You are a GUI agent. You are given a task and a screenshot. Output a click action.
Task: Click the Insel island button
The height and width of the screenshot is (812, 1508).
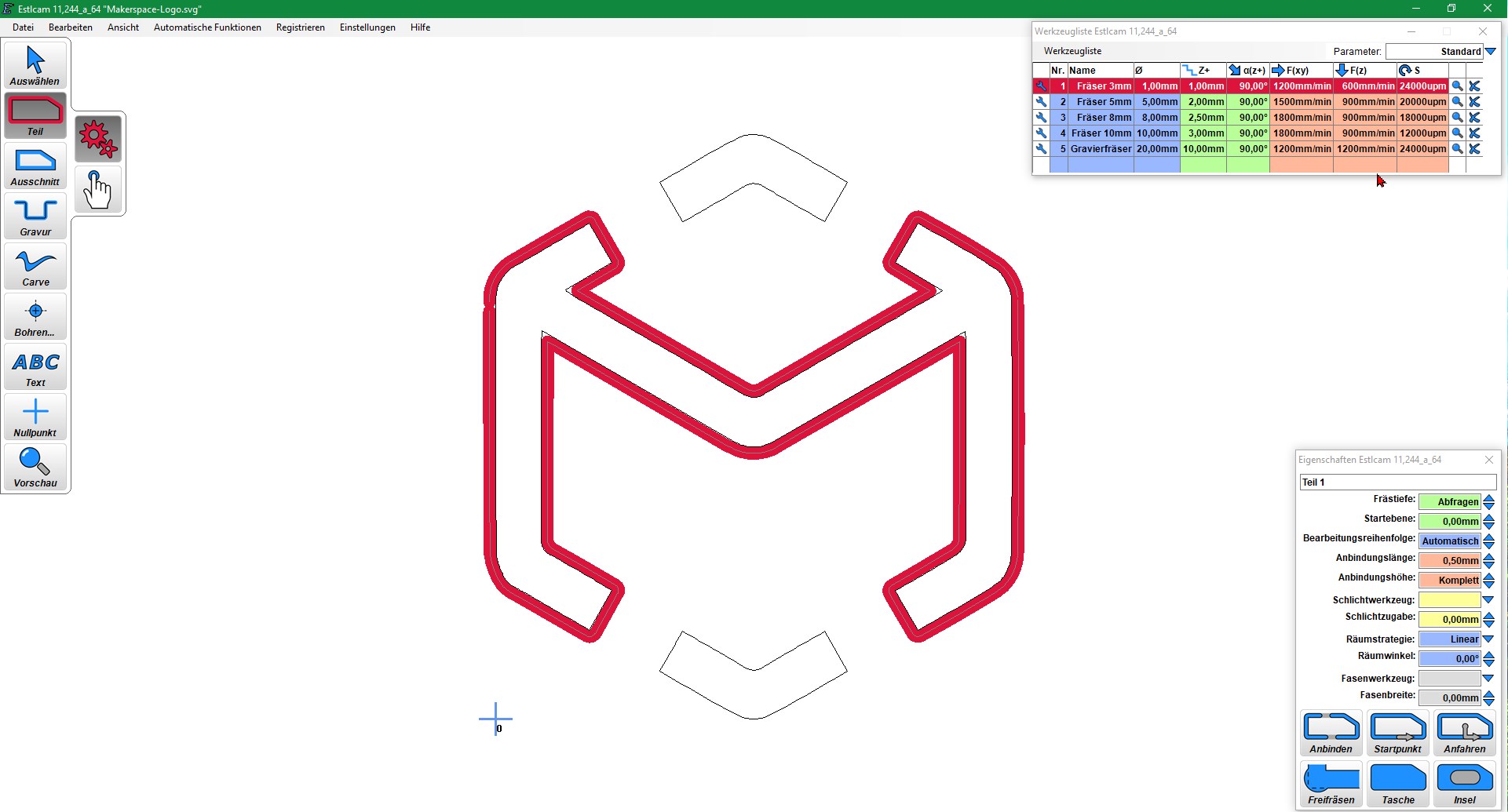1465,785
